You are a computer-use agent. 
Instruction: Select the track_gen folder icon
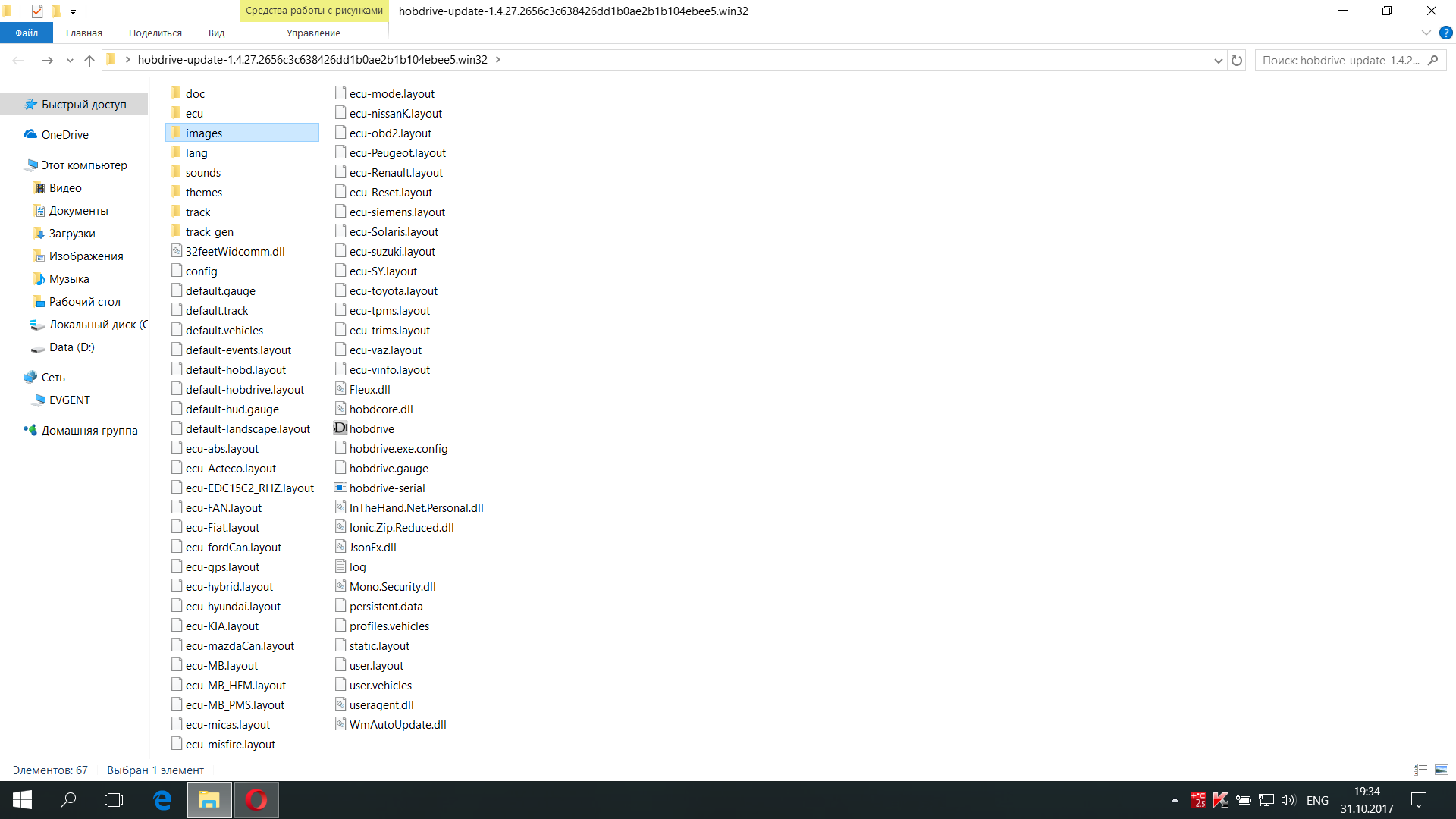[x=176, y=231]
